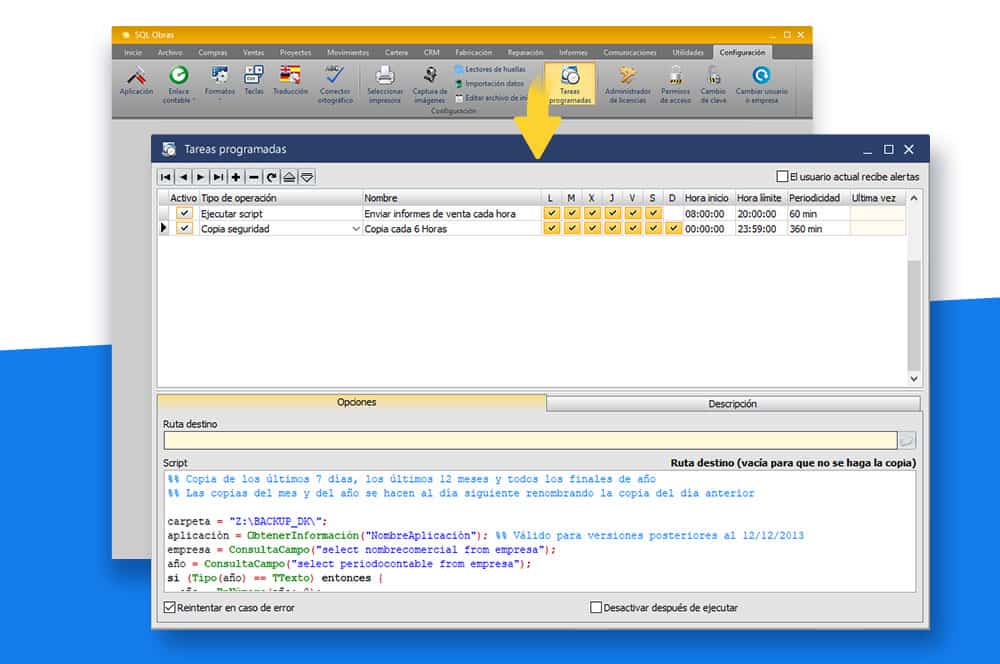The width and height of the screenshot is (1000, 664).
Task: Launch the Corrector ortográfico tool
Action: click(335, 77)
